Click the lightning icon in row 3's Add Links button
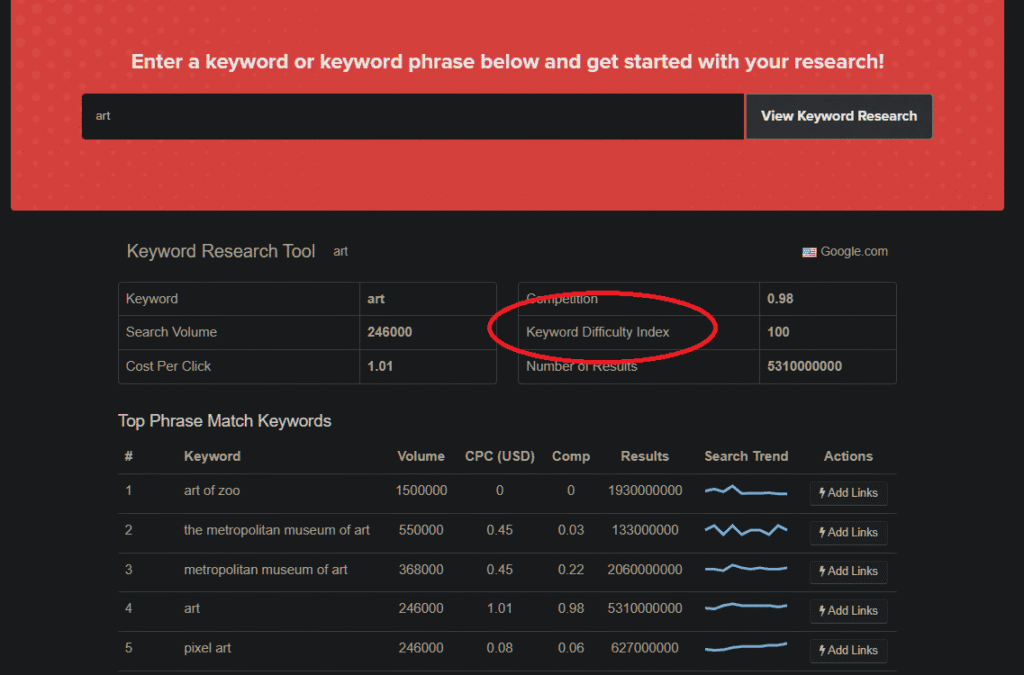 coord(824,571)
